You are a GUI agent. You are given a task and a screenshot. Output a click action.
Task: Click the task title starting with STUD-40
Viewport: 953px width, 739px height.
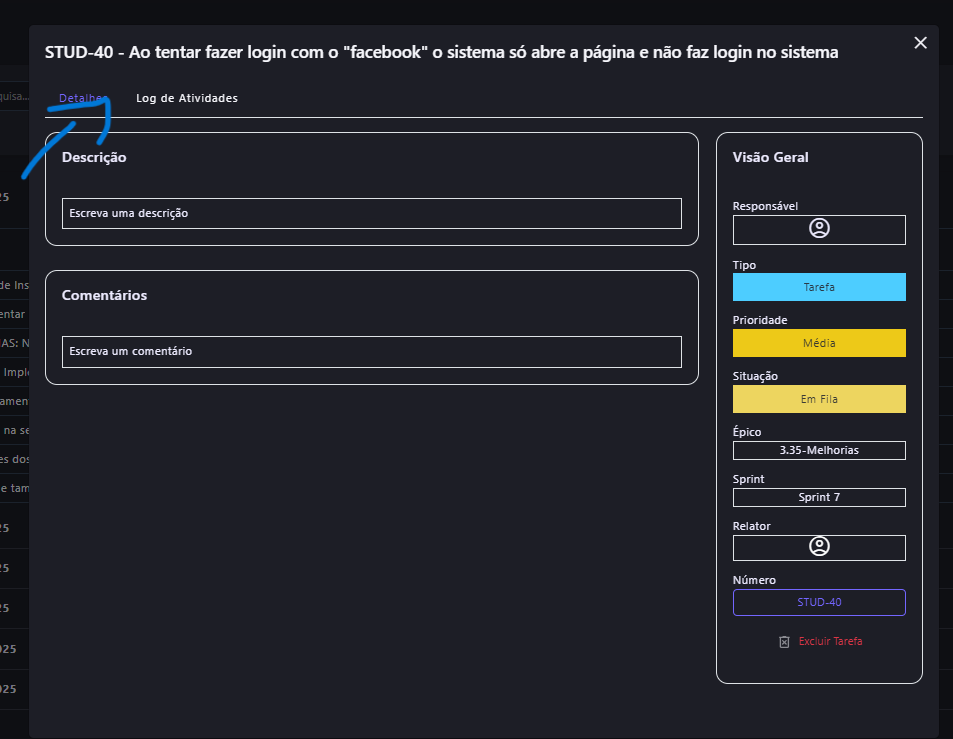coord(441,52)
